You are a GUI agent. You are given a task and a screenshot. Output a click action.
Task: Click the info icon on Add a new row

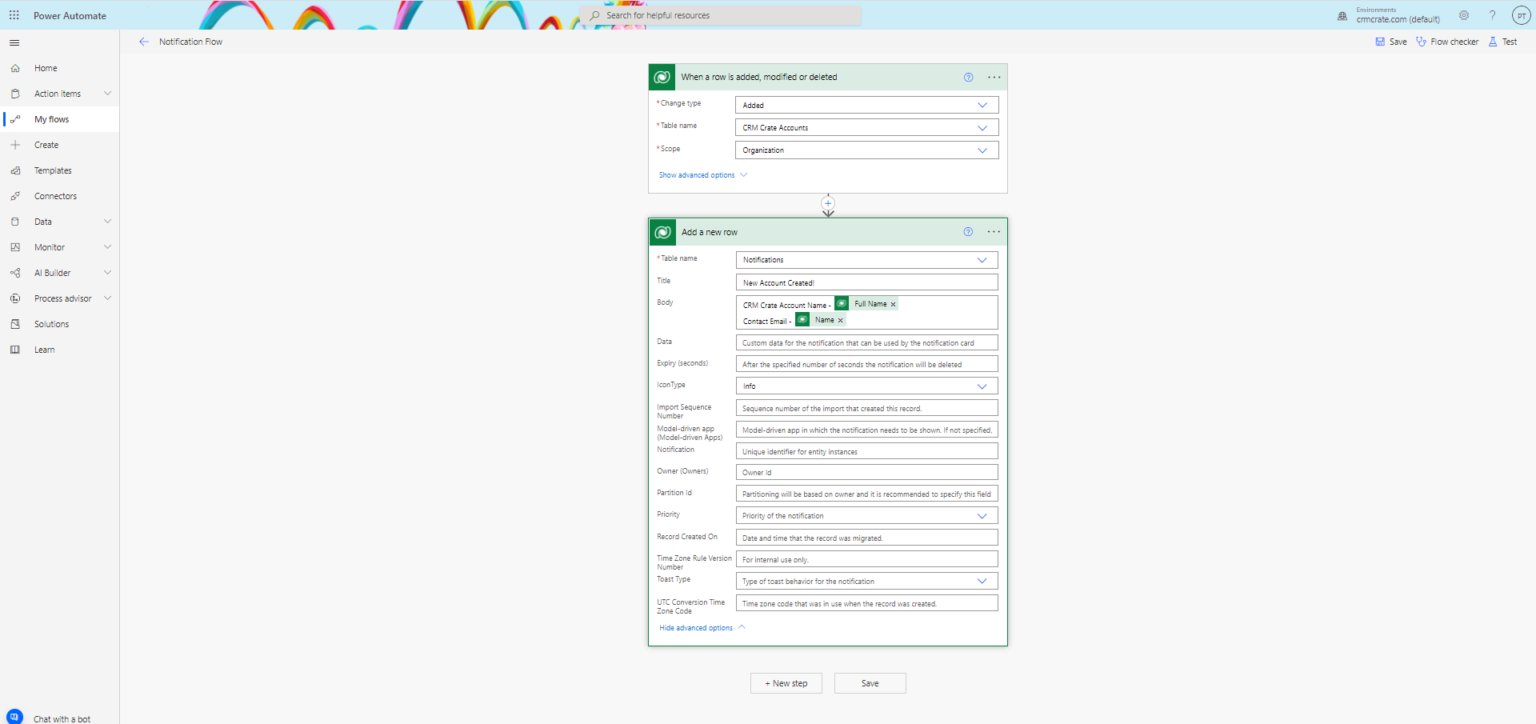[x=967, y=231]
